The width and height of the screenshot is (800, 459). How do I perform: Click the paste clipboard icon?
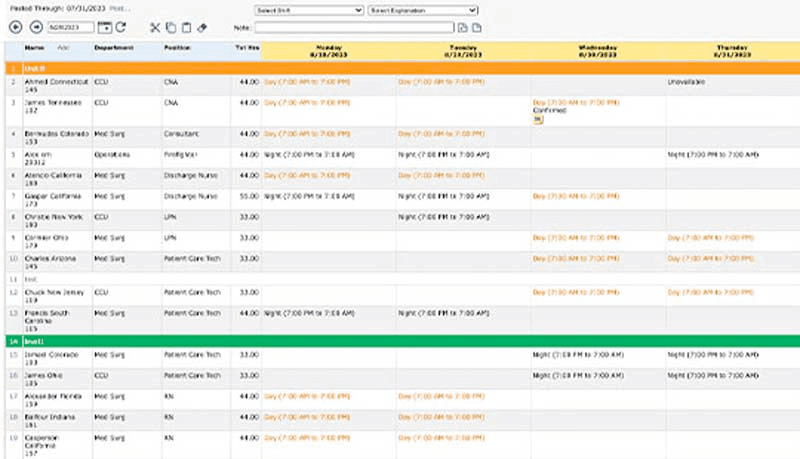pos(186,27)
